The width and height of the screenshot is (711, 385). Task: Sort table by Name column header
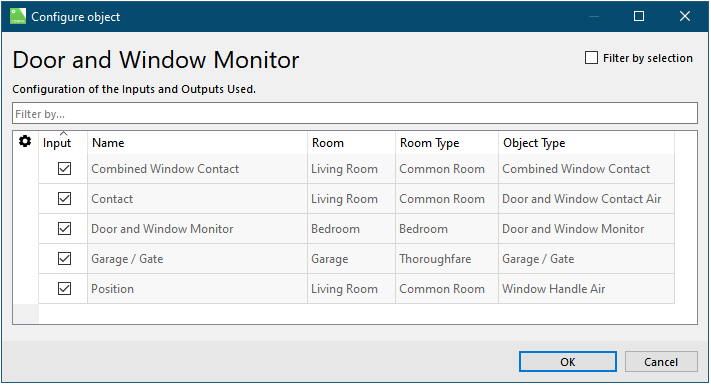[197, 142]
